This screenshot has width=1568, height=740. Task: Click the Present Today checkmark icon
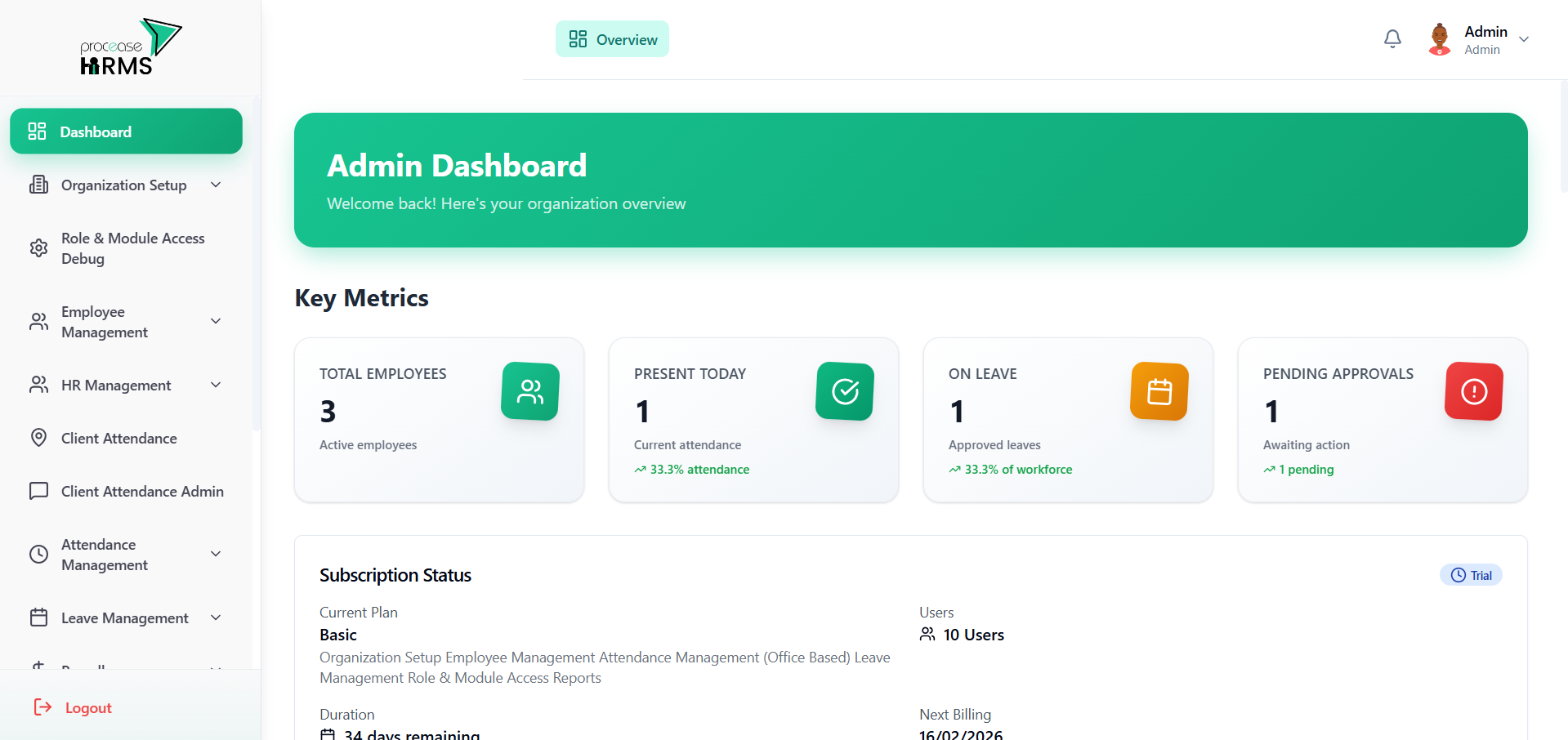[x=845, y=391]
